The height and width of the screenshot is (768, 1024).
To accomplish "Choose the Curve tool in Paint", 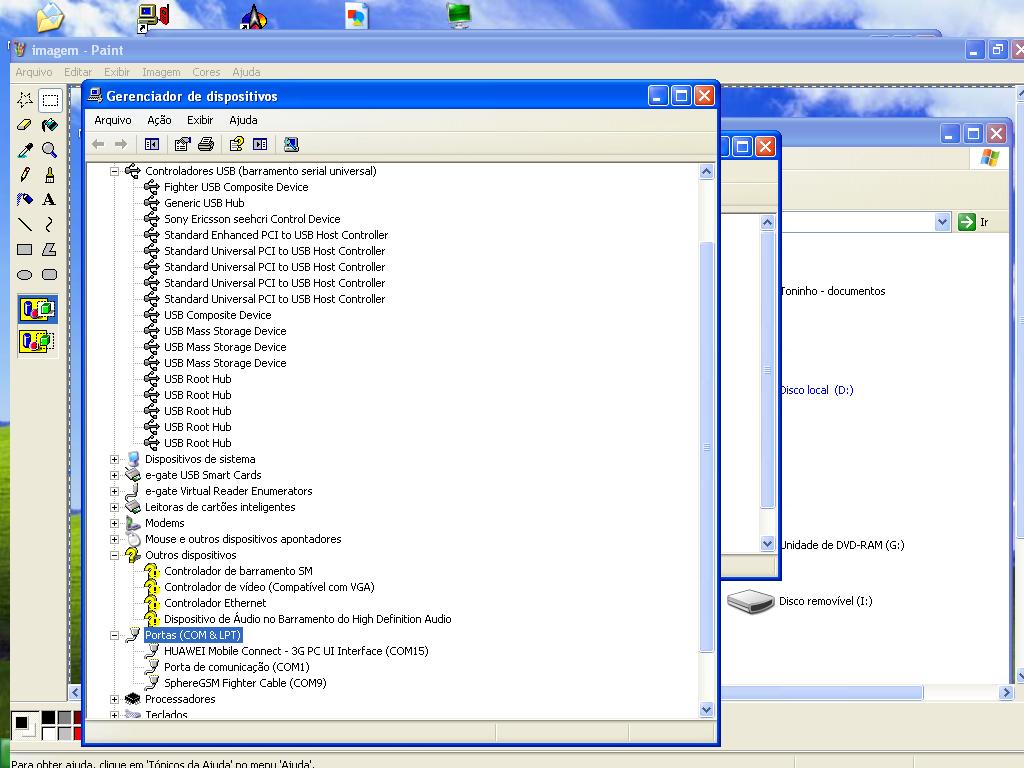I will (x=50, y=224).
